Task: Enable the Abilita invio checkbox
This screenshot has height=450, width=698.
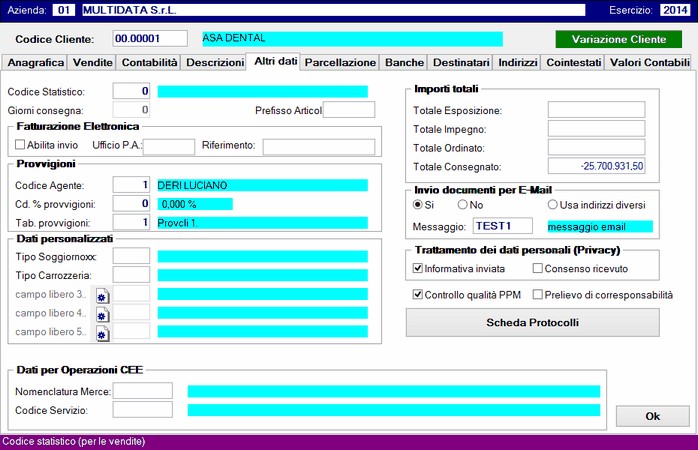Action: pyautogui.click(x=20, y=146)
